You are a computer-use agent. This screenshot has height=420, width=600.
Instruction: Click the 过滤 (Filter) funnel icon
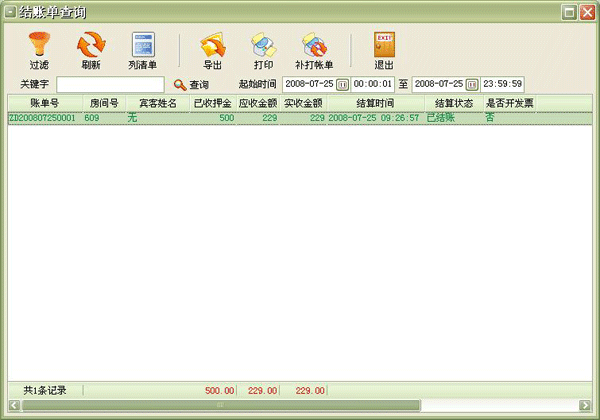tap(40, 45)
